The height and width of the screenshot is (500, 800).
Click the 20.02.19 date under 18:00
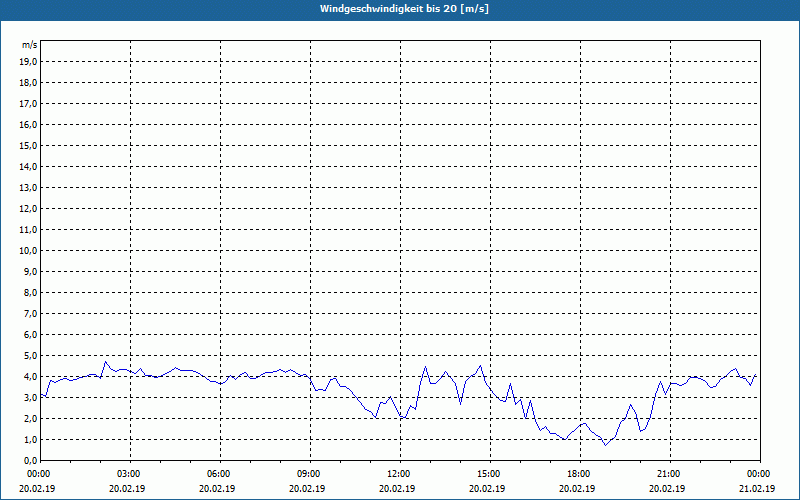pyautogui.click(x=577, y=489)
